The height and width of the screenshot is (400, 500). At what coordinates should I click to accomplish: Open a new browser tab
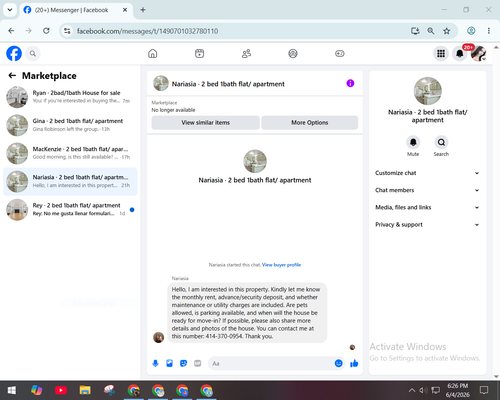click(143, 10)
